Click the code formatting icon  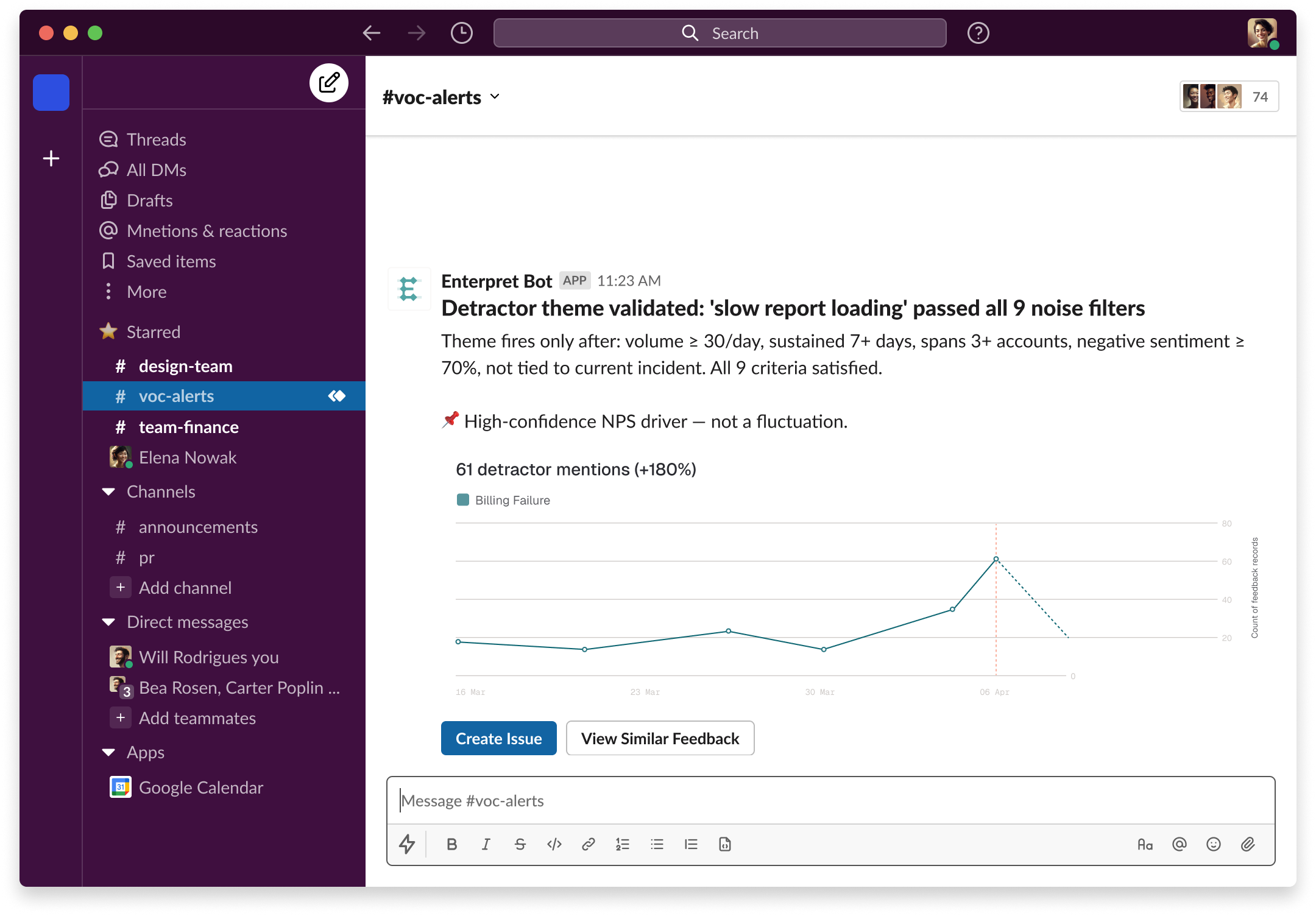(554, 844)
